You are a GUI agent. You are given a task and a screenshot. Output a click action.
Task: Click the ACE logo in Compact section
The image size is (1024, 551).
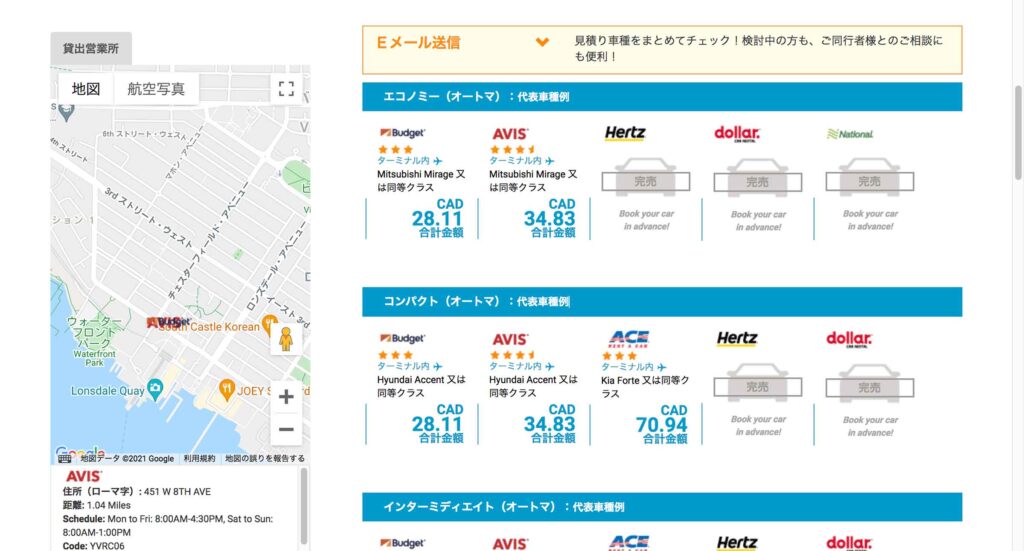pyautogui.click(x=629, y=339)
